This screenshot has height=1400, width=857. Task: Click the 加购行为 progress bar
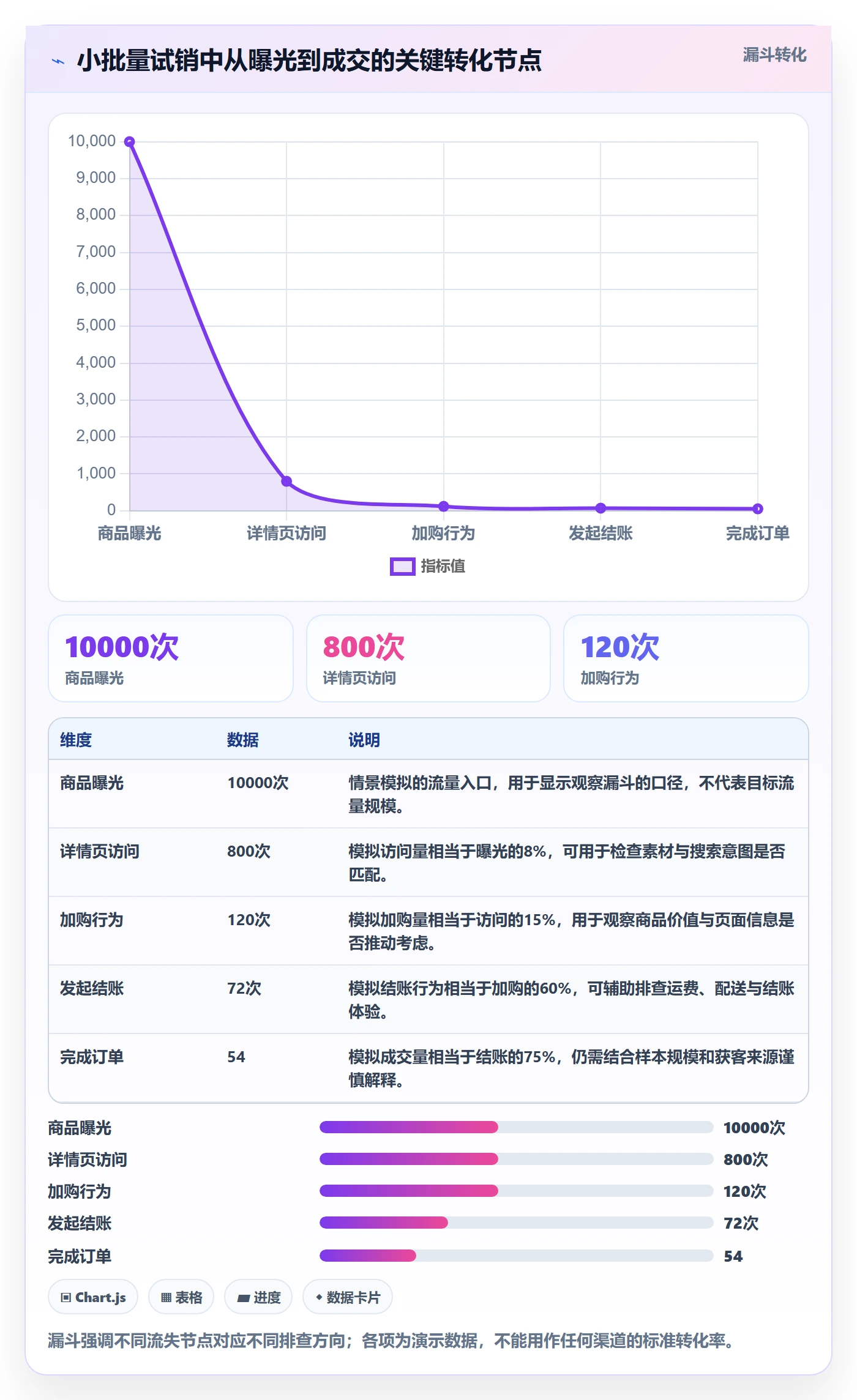516,1191
